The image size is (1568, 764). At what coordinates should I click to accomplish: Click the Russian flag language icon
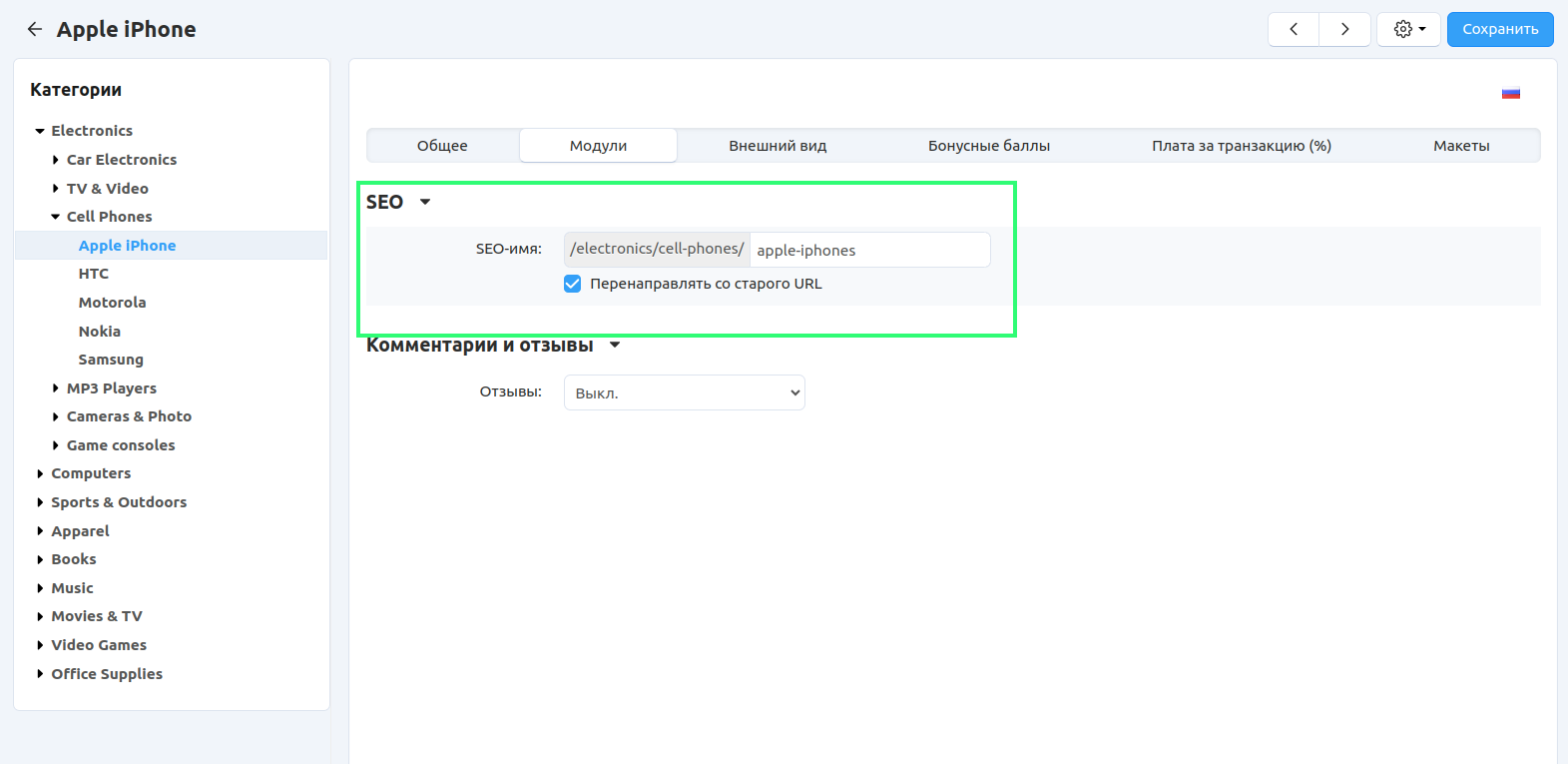click(1510, 94)
